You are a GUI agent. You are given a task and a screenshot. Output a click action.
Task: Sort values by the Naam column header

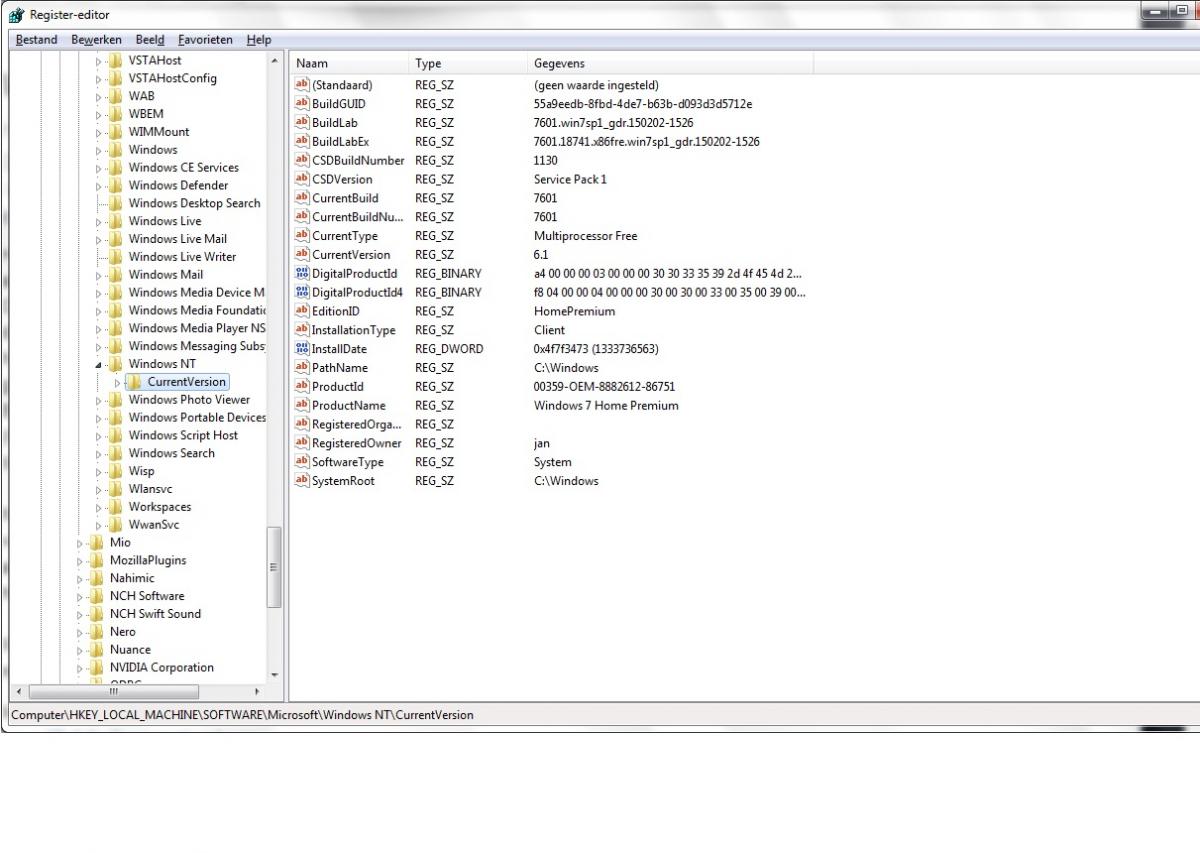349,64
